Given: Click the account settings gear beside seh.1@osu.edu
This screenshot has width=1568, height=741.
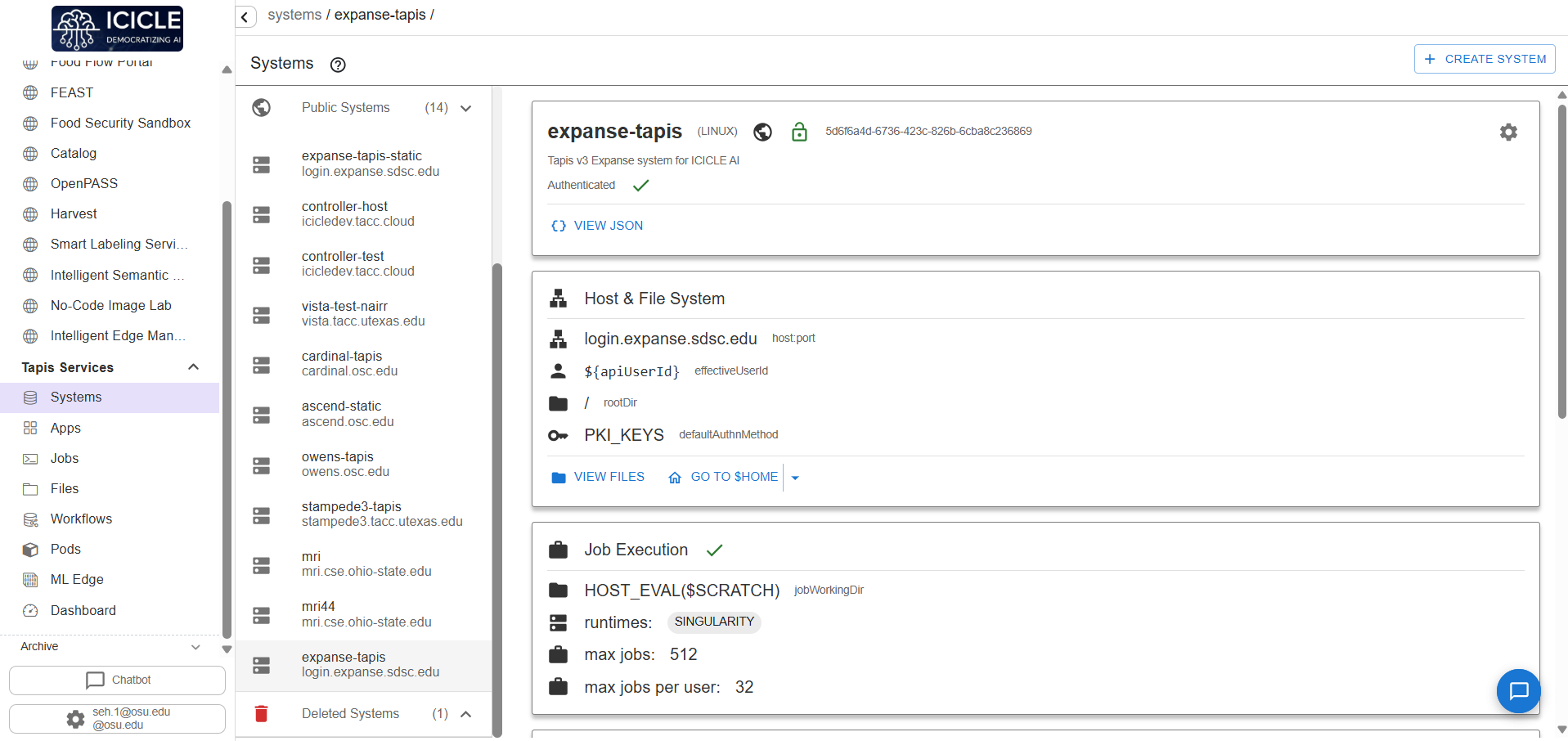Looking at the screenshot, I should (x=75, y=719).
